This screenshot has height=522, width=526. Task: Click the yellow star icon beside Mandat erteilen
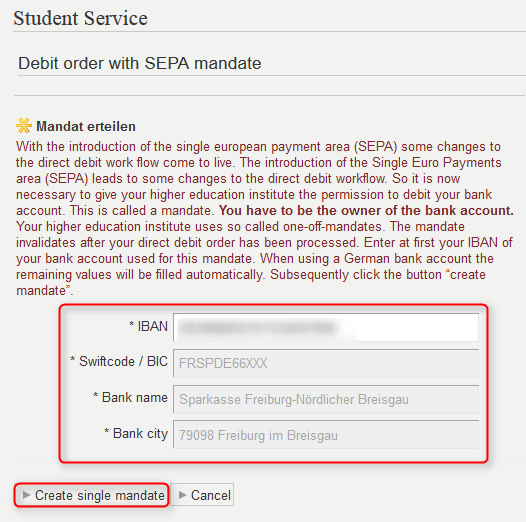coord(24,126)
